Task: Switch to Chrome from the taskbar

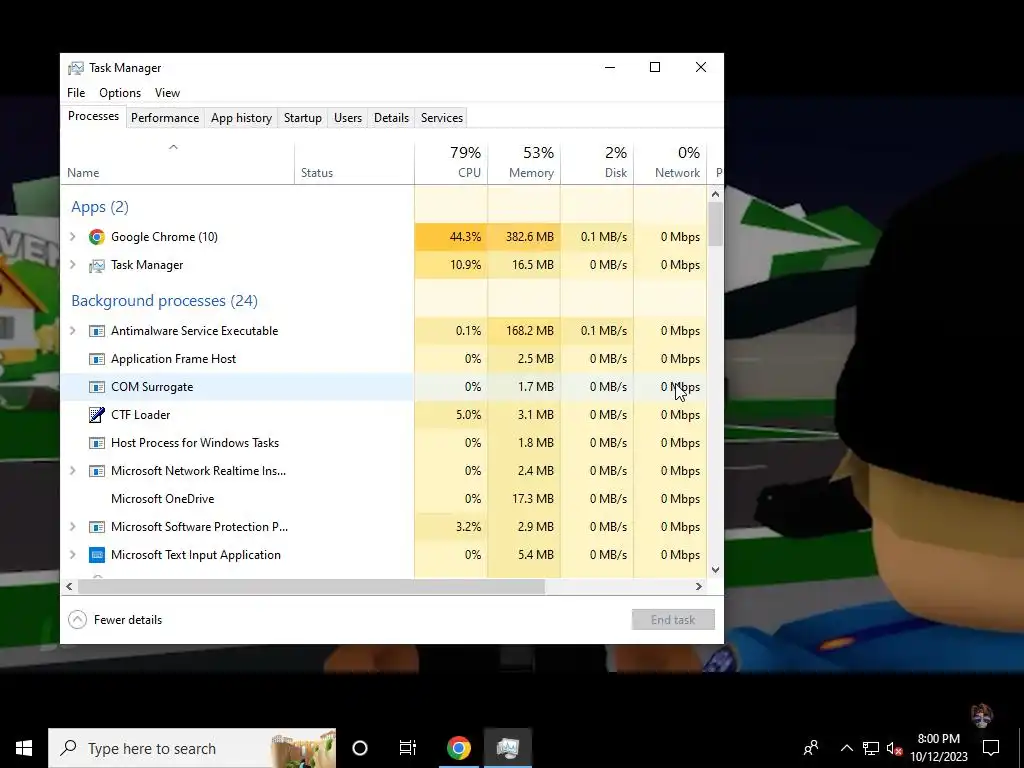Action: click(x=458, y=748)
